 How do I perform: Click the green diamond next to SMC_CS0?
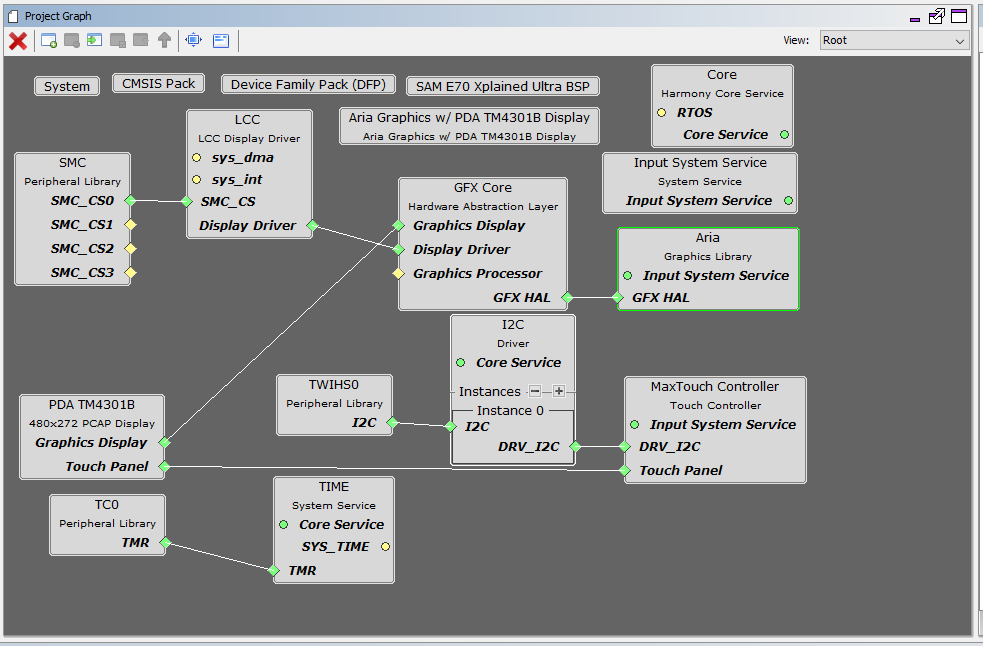(x=130, y=201)
